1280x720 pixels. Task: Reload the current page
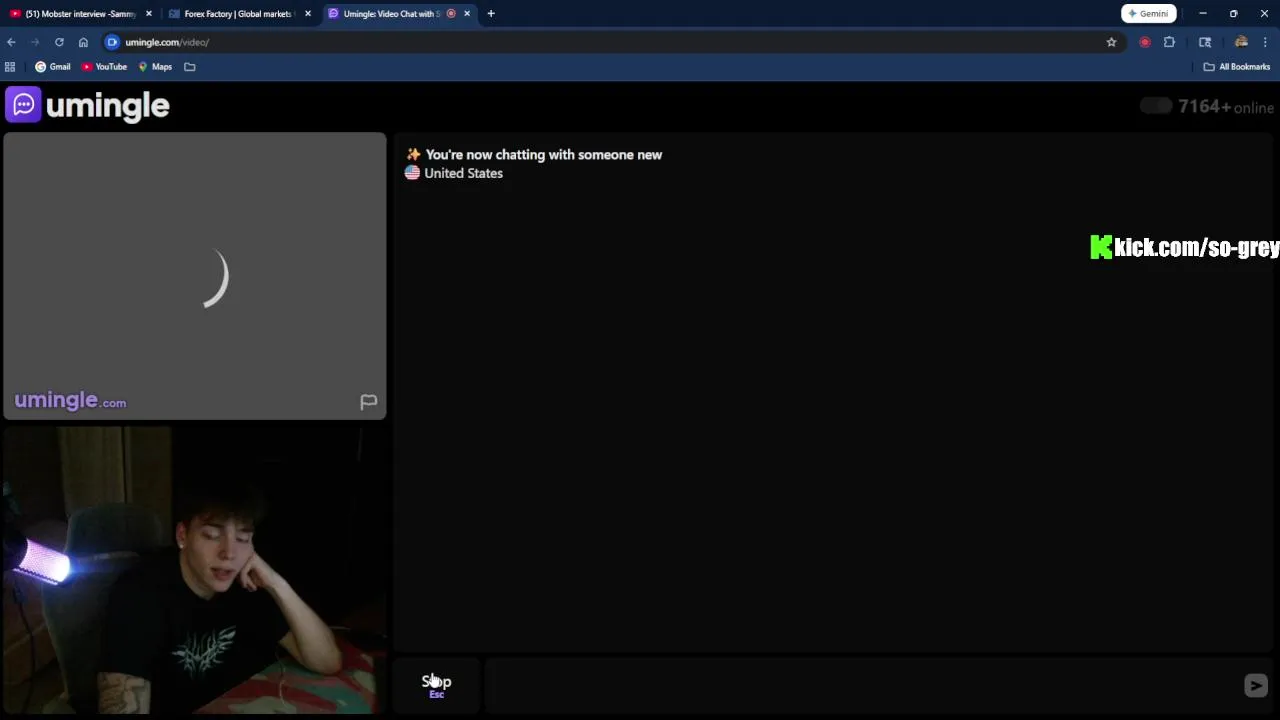[59, 42]
